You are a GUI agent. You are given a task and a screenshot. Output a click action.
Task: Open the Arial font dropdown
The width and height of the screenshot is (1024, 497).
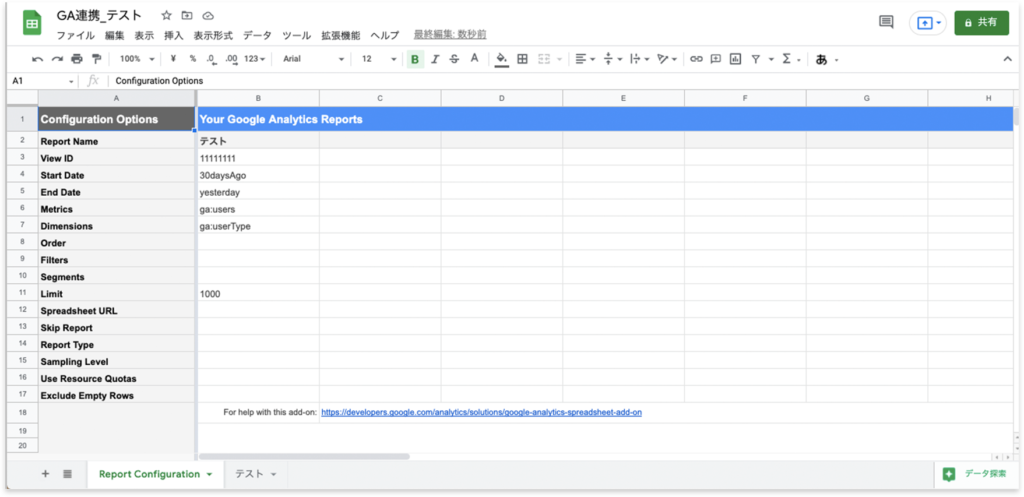313,59
